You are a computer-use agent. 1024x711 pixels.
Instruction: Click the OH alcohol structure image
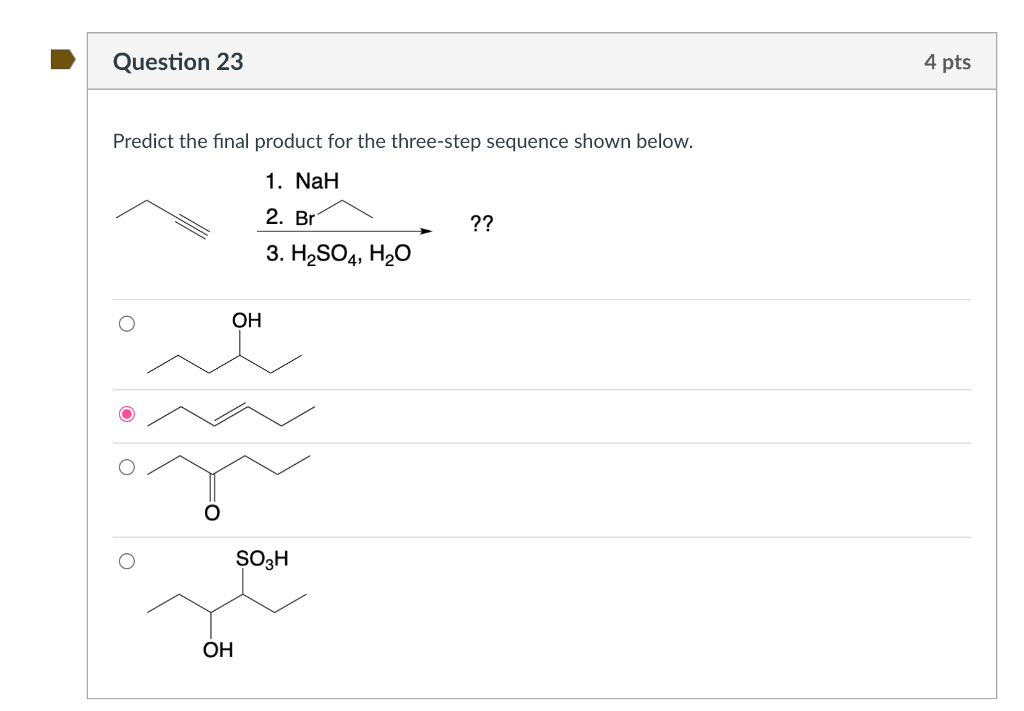point(225,347)
